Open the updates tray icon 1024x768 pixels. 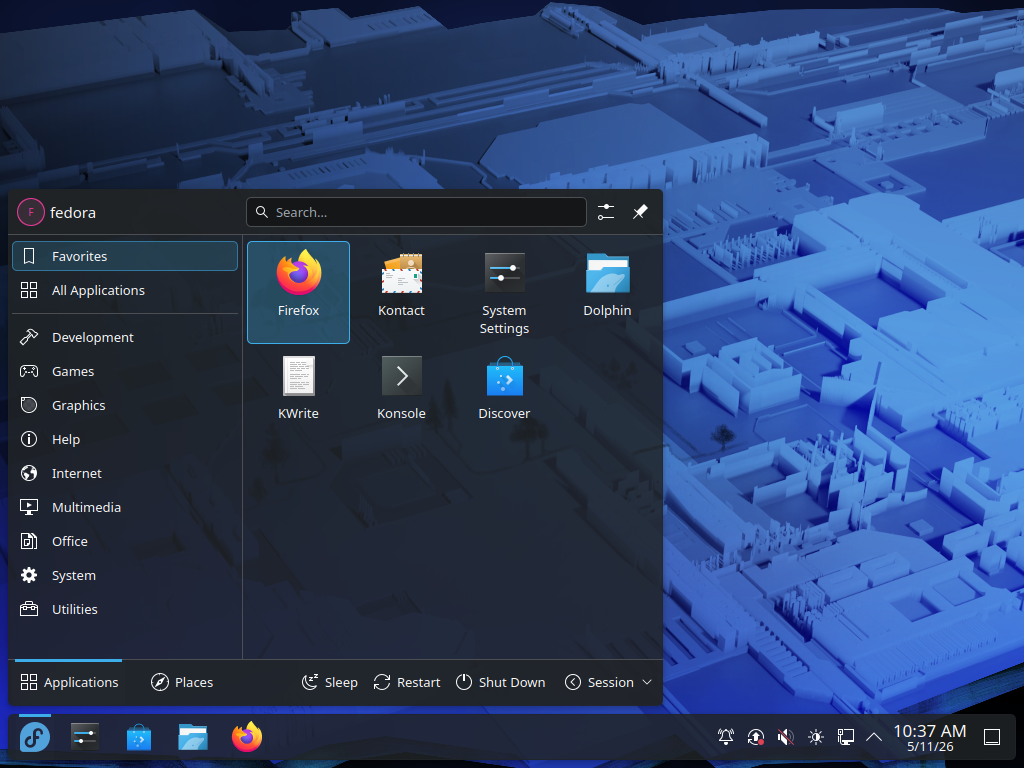coord(756,737)
